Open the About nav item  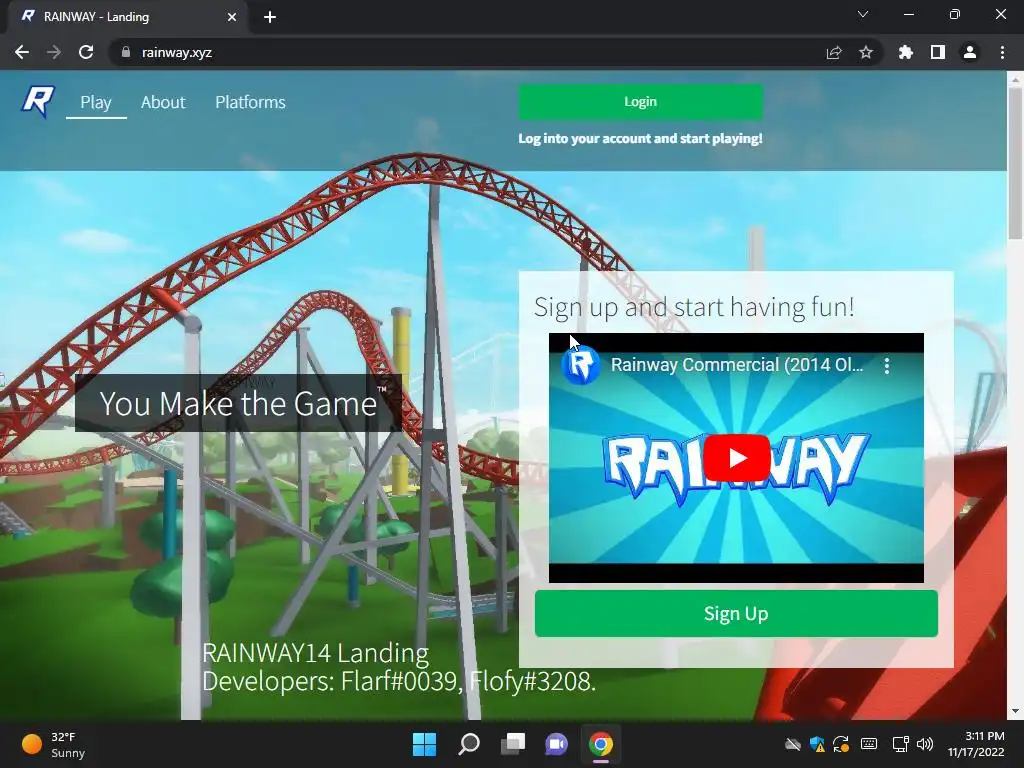(163, 102)
